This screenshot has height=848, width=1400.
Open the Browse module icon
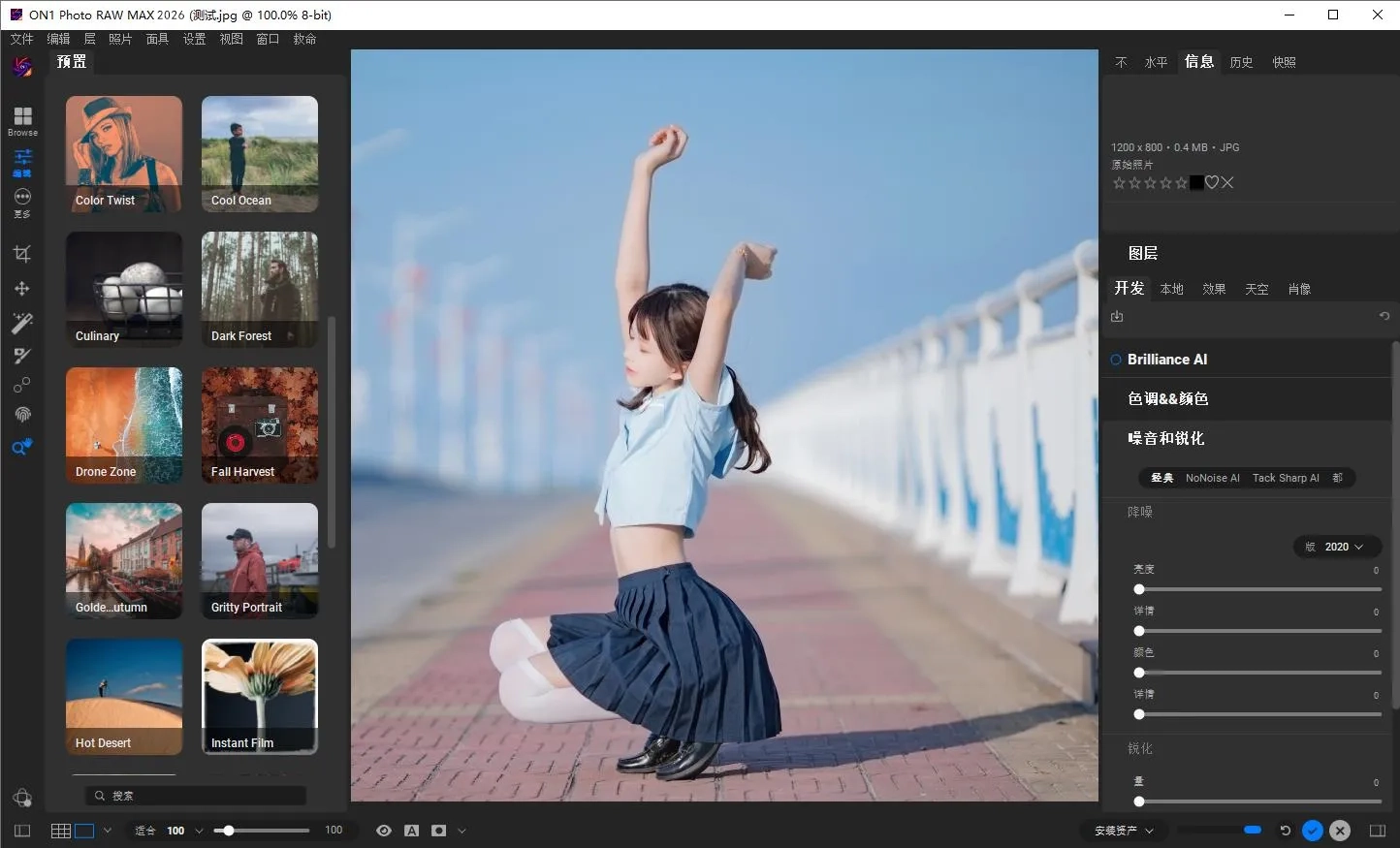[x=21, y=117]
